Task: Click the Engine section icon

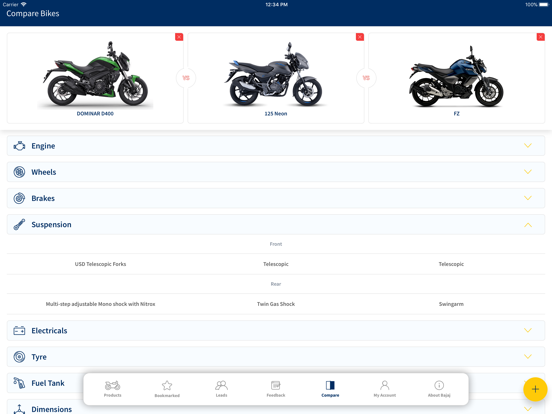Action: 19,146
